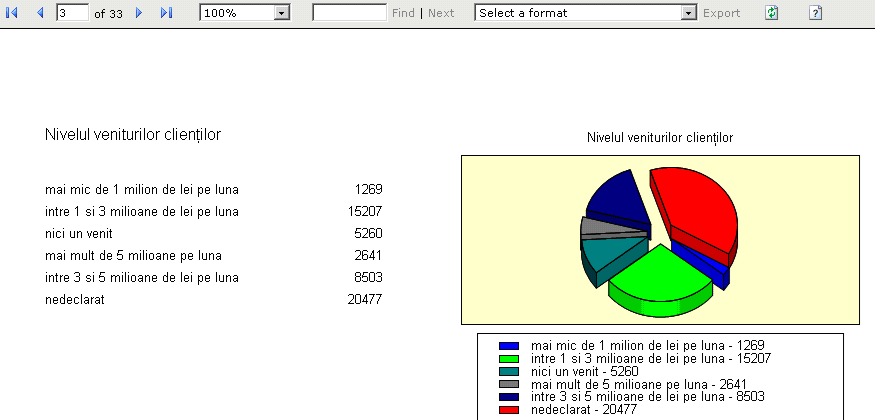875x420 pixels.
Task: Refresh the report with the green icon
Action: 772,12
